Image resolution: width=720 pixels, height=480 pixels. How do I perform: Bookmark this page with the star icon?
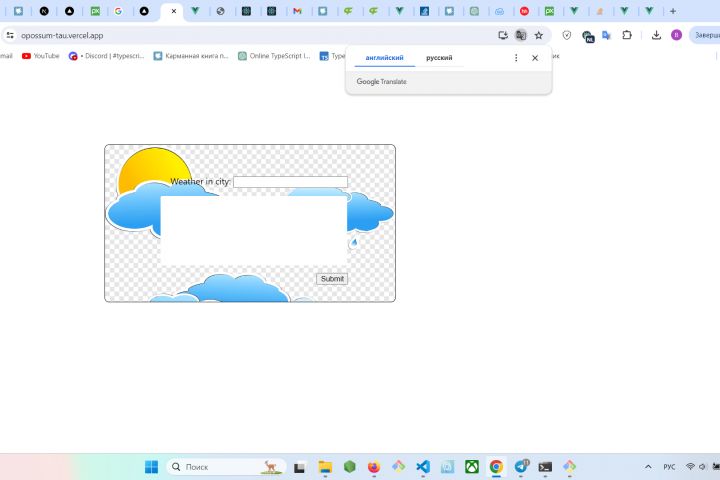pyautogui.click(x=539, y=35)
